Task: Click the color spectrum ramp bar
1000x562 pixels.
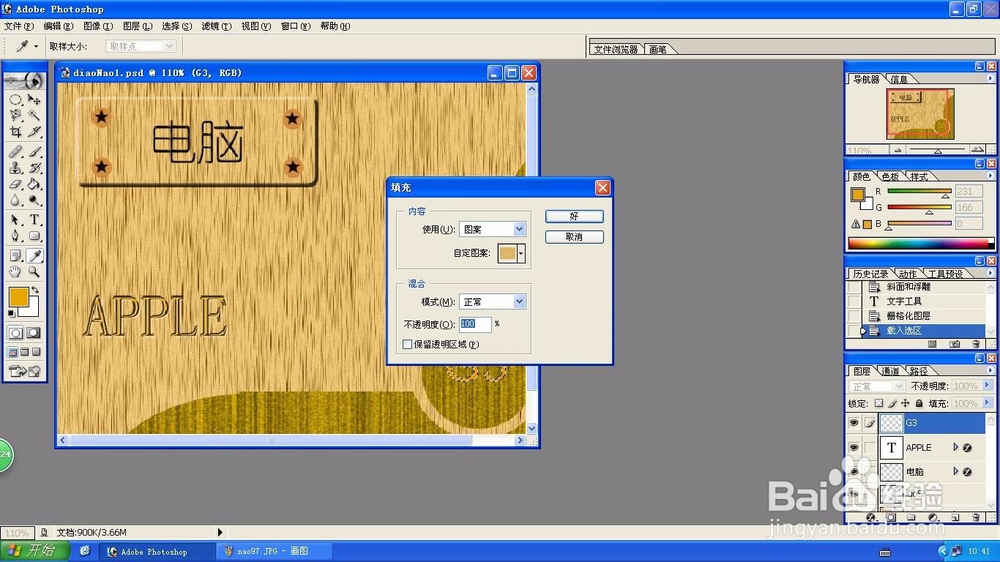Action: click(920, 244)
